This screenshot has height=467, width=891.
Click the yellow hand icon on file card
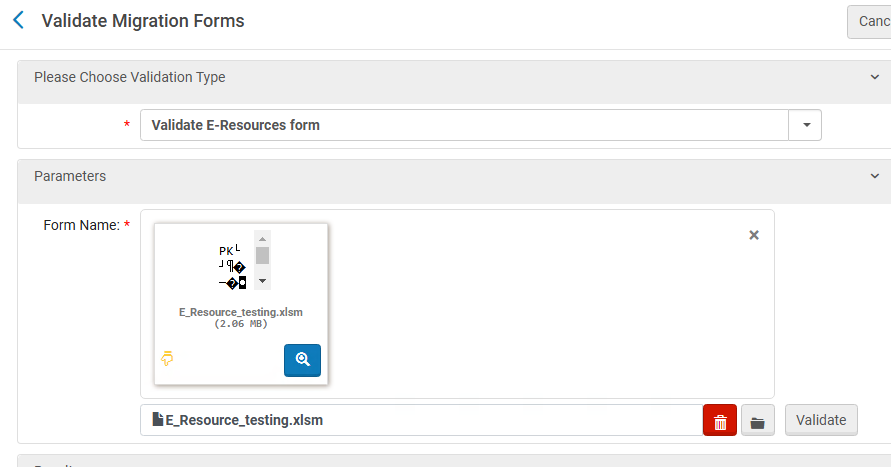(x=168, y=358)
